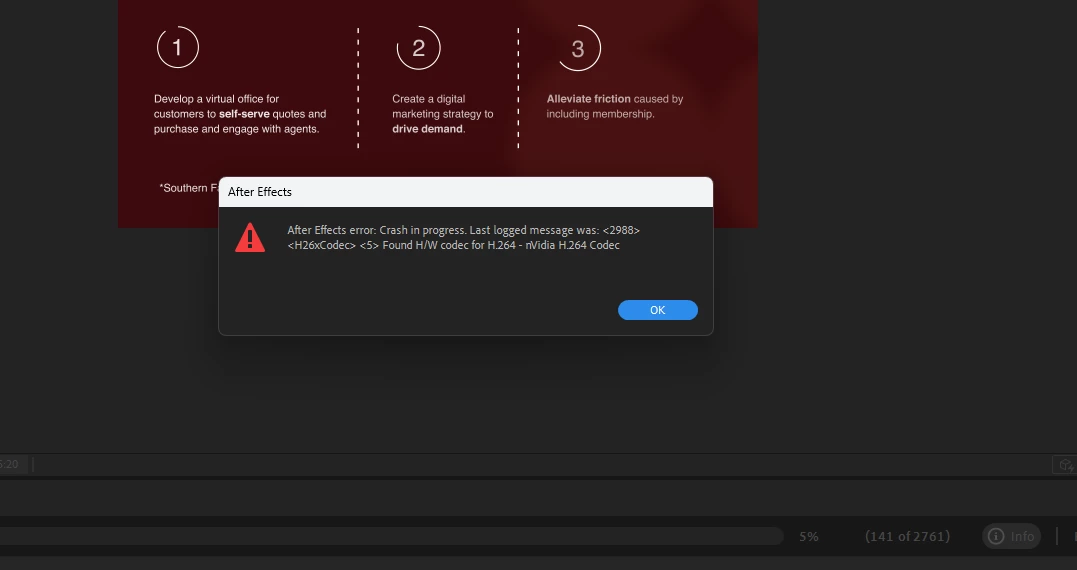Image resolution: width=1077 pixels, height=570 pixels.
Task: Click the '*Southern' footnote text
Action: click(189, 188)
